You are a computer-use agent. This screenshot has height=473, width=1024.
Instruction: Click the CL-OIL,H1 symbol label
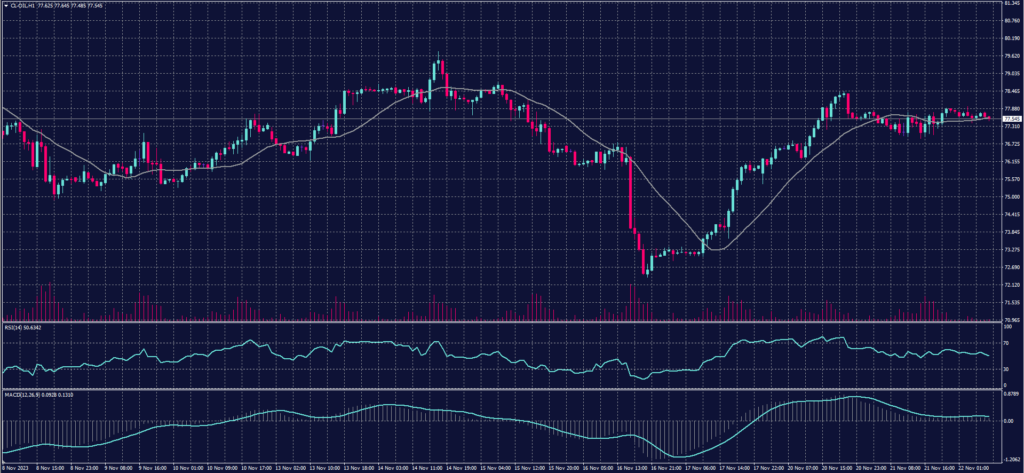[20, 4]
